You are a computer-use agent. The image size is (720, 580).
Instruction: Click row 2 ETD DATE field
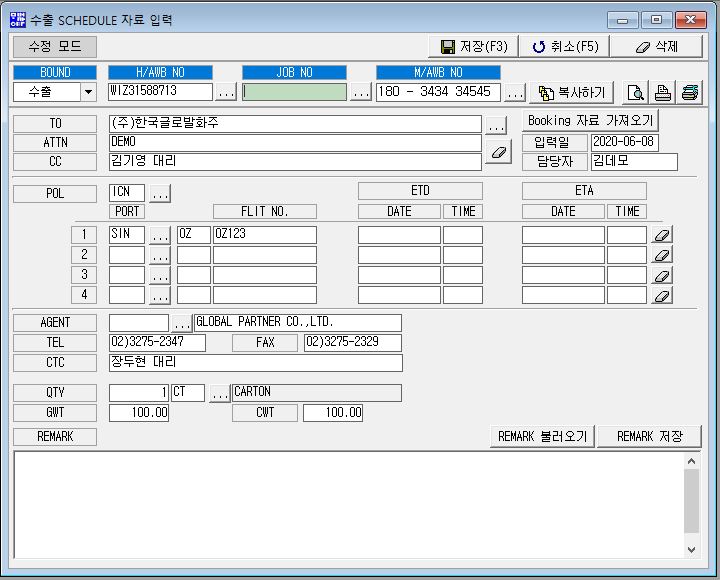point(399,255)
